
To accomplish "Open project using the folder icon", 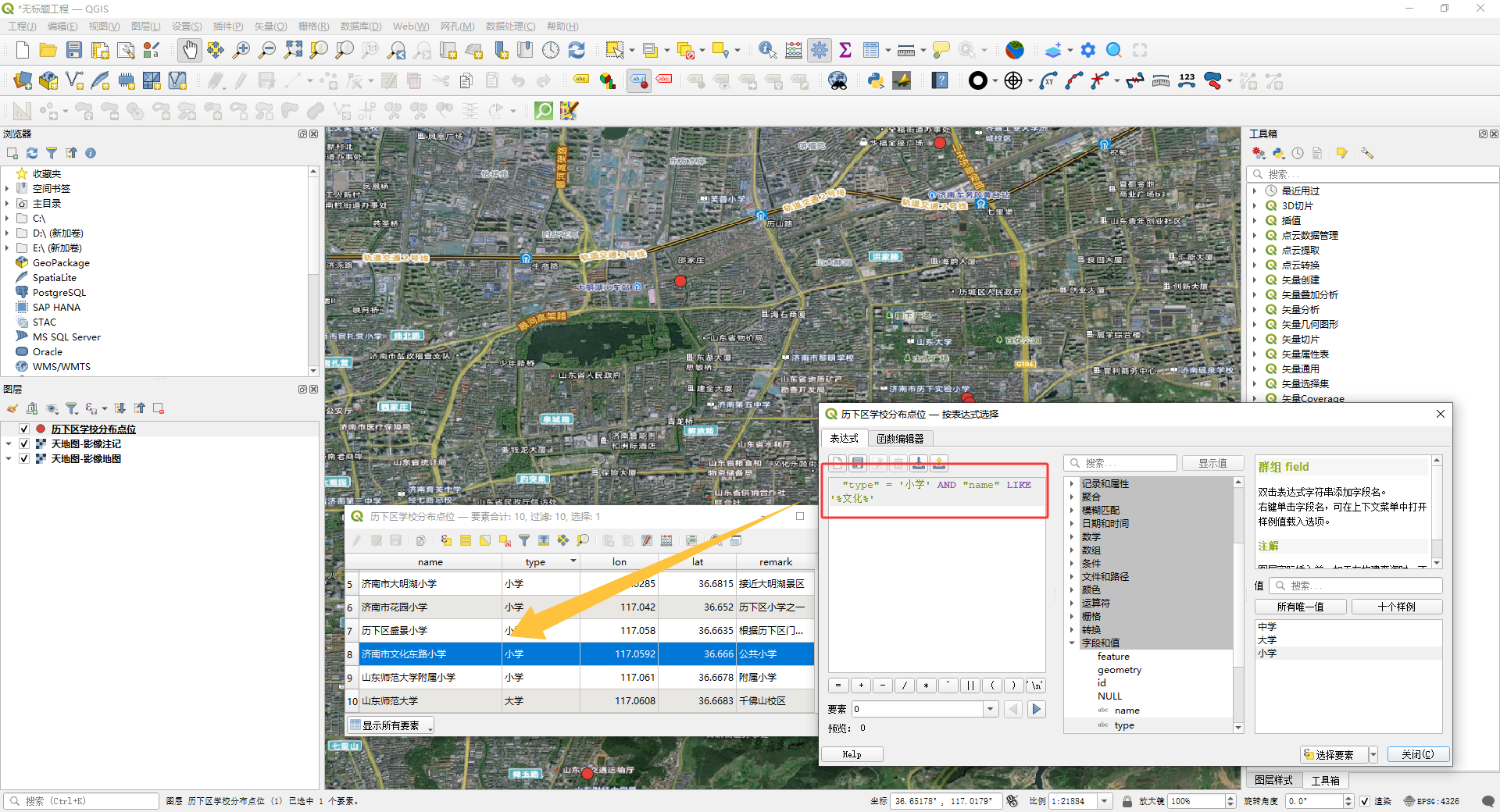I will coord(48,50).
